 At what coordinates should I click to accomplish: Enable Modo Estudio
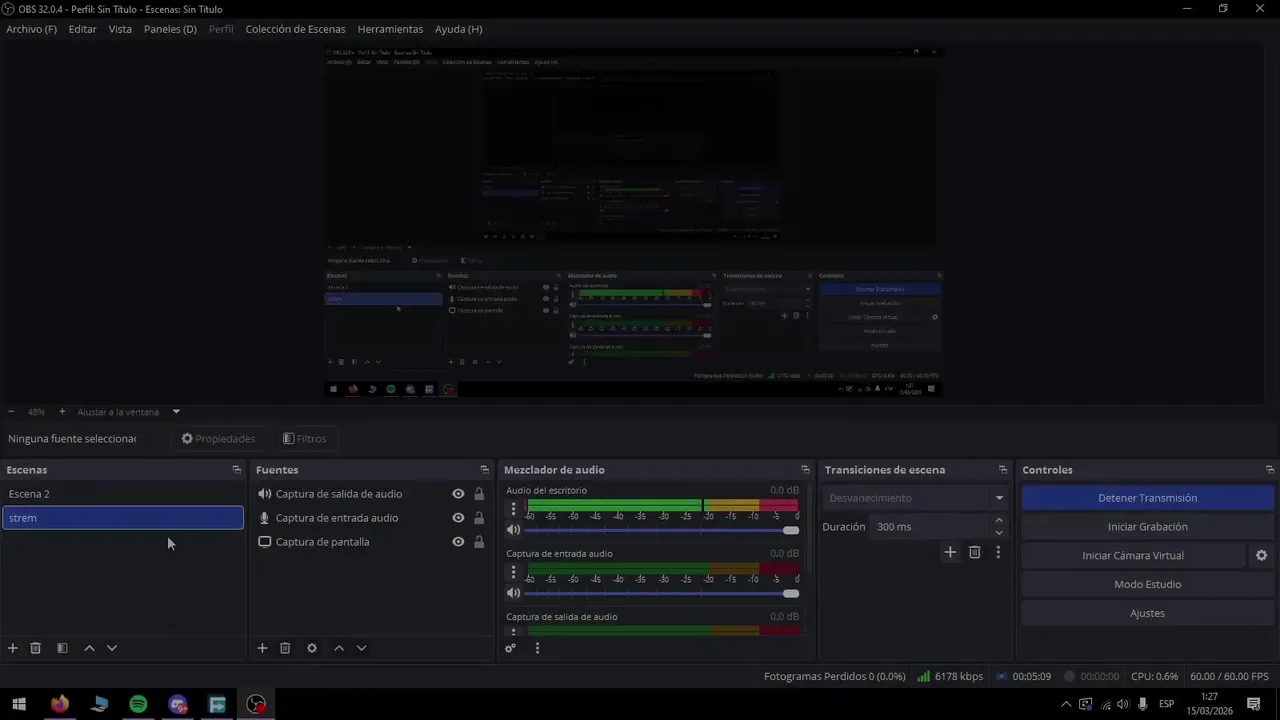[x=1147, y=585]
